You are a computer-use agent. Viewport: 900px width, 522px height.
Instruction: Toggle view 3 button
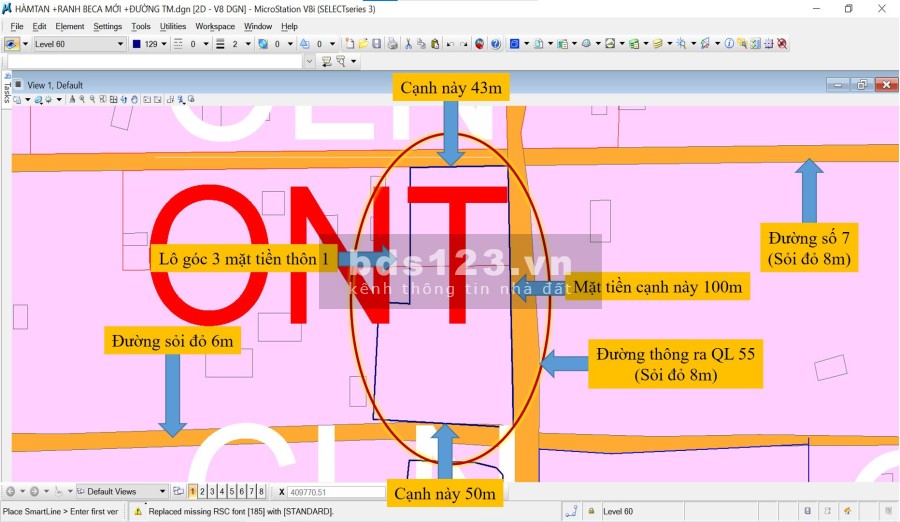click(212, 492)
